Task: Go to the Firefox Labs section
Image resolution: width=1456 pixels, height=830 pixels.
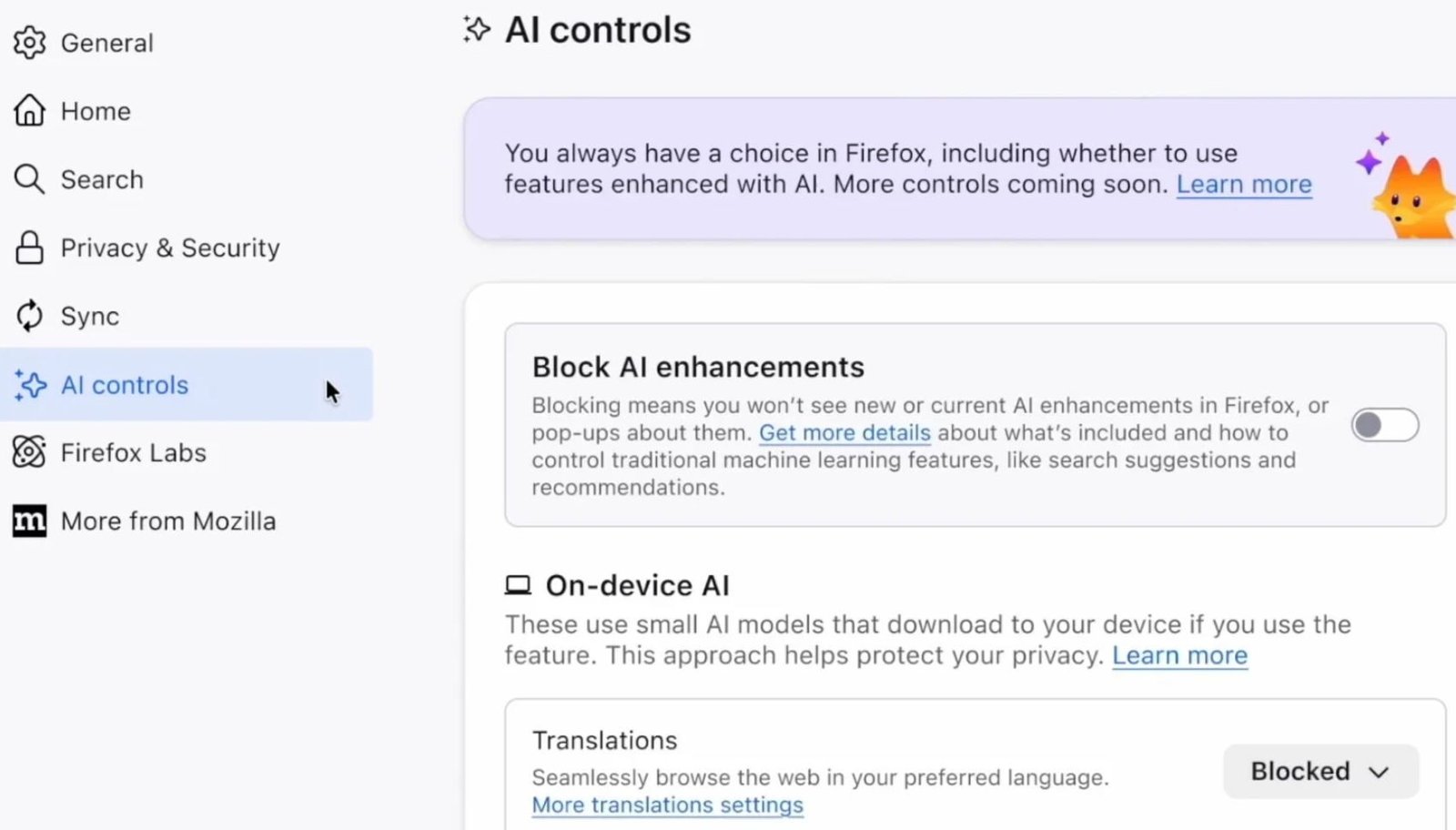Action: [134, 452]
